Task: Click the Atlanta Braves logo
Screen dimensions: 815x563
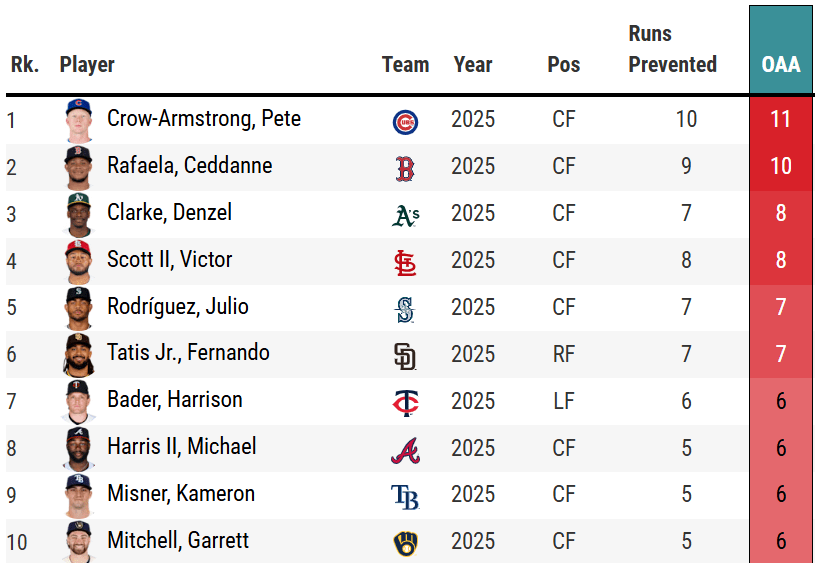Action: point(405,450)
